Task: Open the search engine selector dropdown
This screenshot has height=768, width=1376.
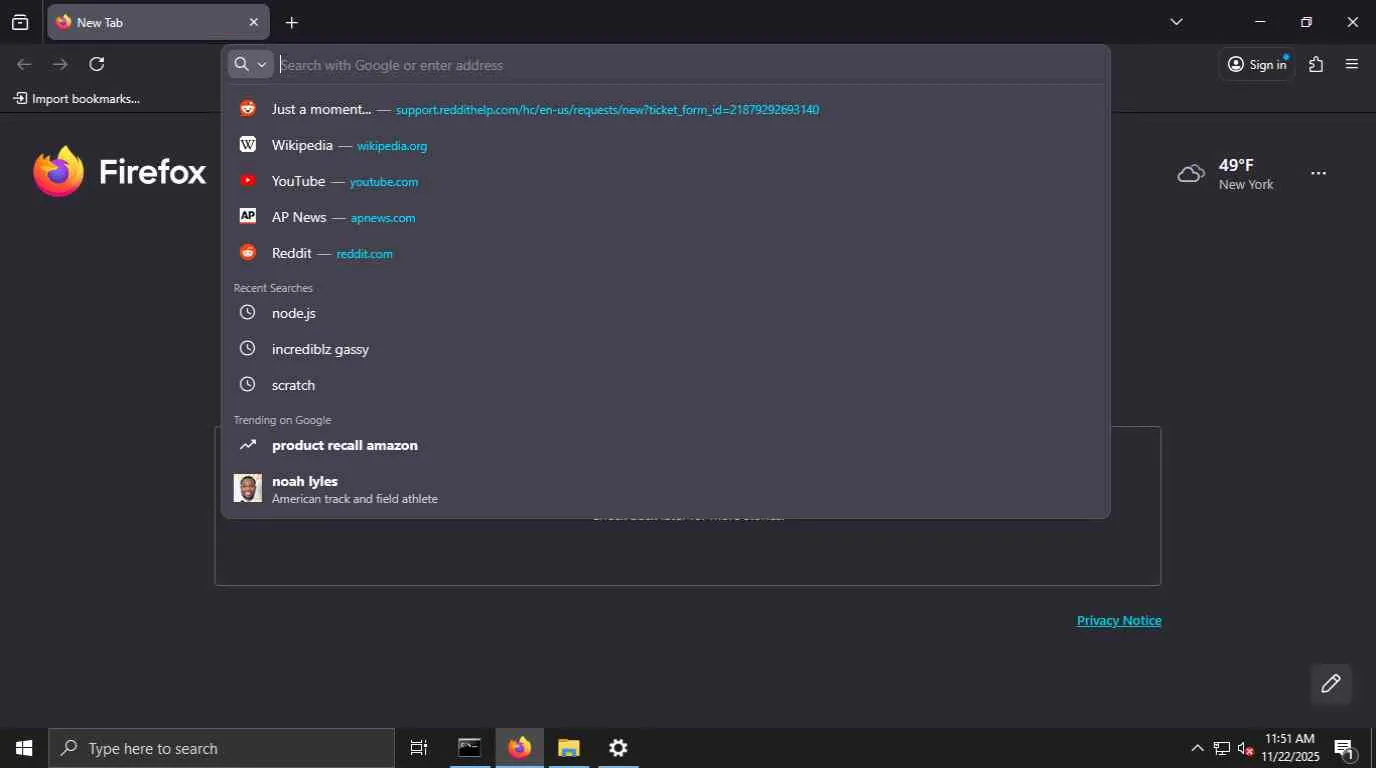Action: (x=251, y=64)
